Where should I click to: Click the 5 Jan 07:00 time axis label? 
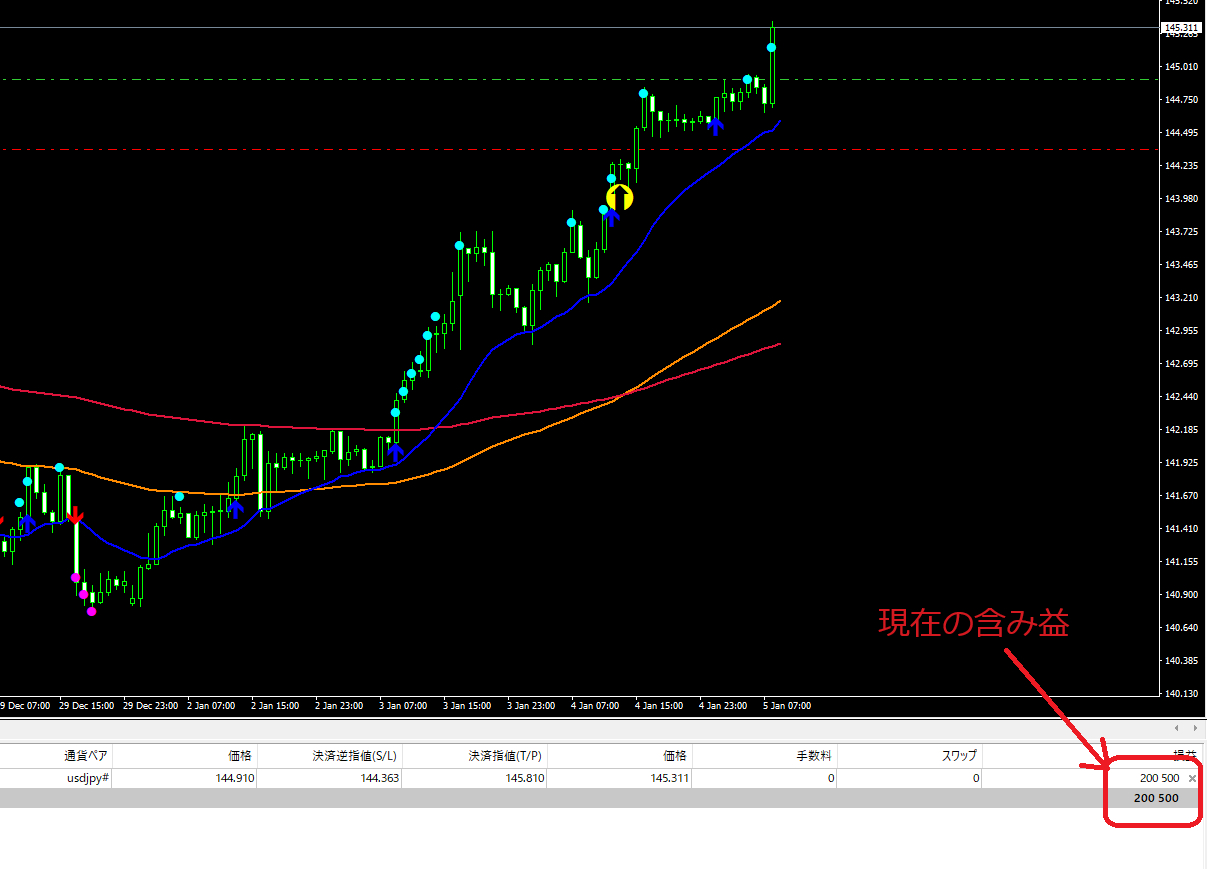tap(787, 706)
